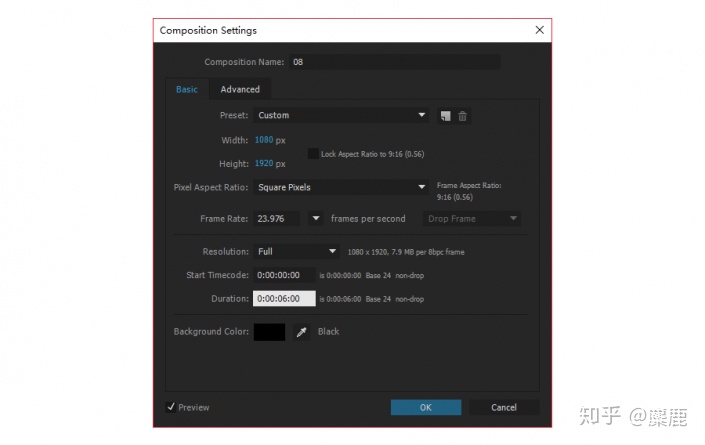The width and height of the screenshot is (705, 445).
Task: Open the Resolution dropdown showing Full
Action: (x=296, y=251)
